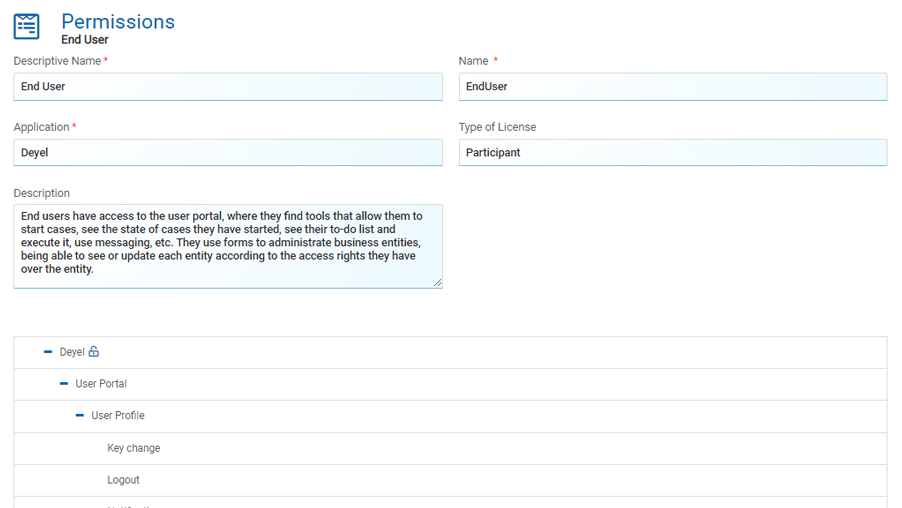Viewport: 902px width, 508px height.
Task: Click the Description textarea resize handle
Action: click(x=438, y=282)
